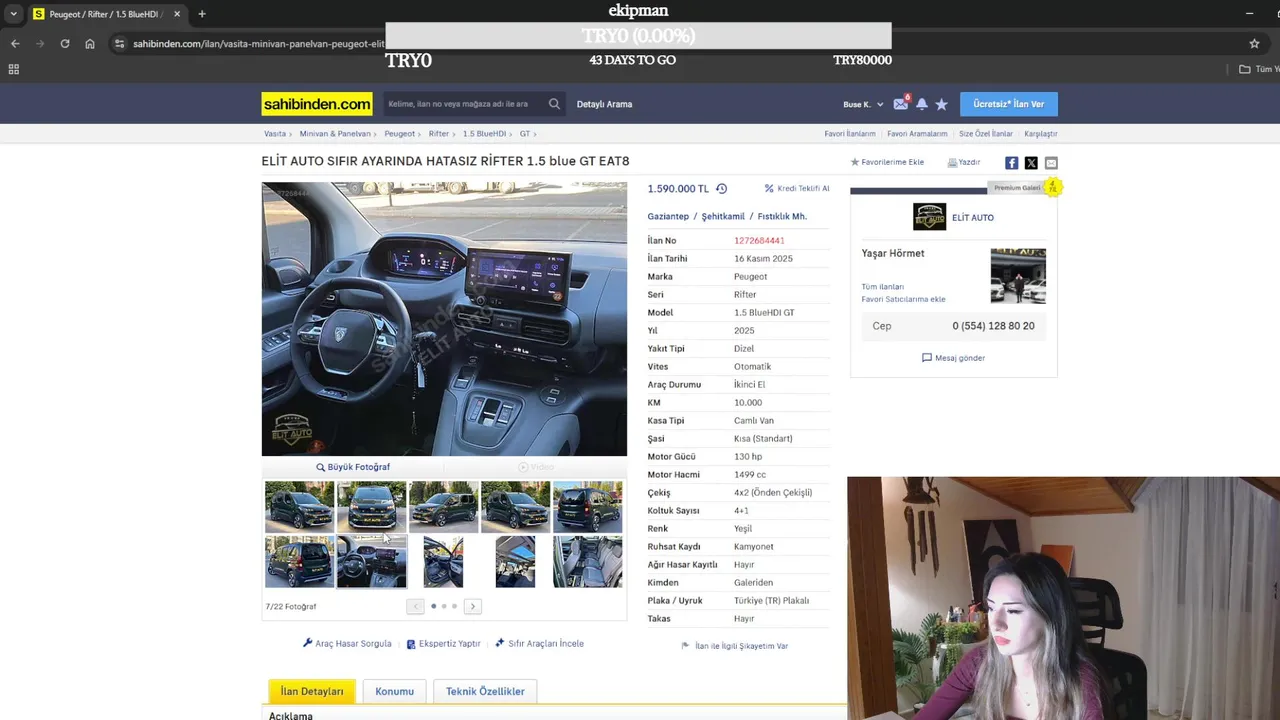Click GT breadcrumb

(525, 133)
